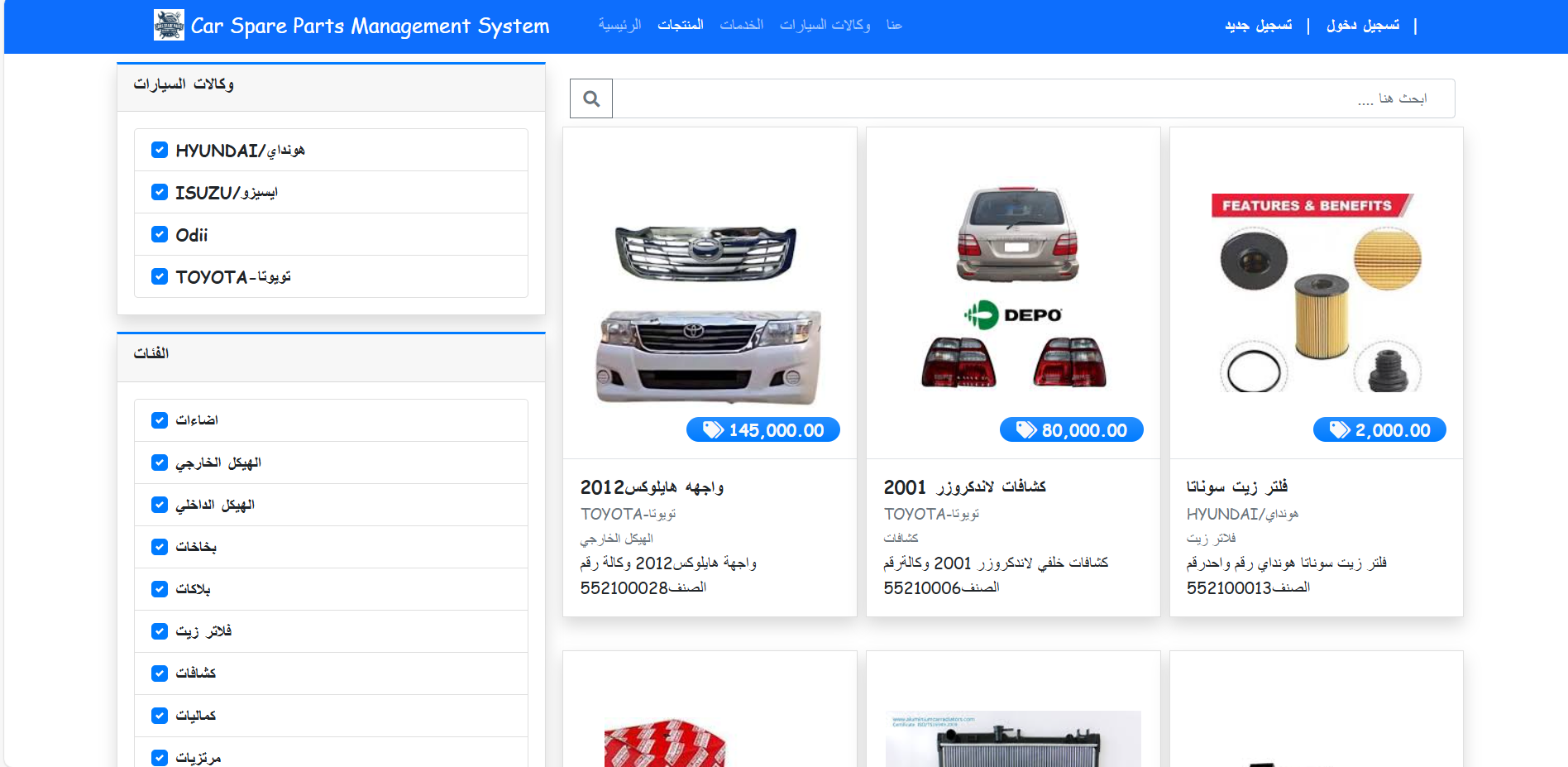The width and height of the screenshot is (1568, 767).
Task: Click the تسجيل جديد register link
Action: (x=1259, y=25)
